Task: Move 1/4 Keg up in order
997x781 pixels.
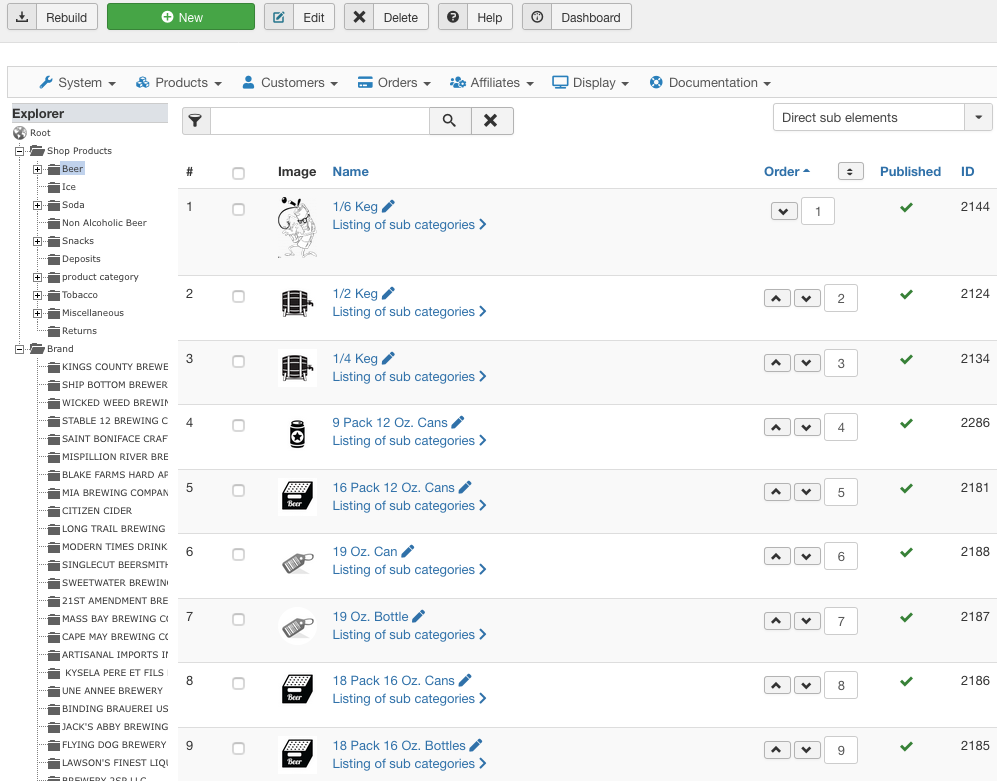Action: pyautogui.click(x=777, y=363)
